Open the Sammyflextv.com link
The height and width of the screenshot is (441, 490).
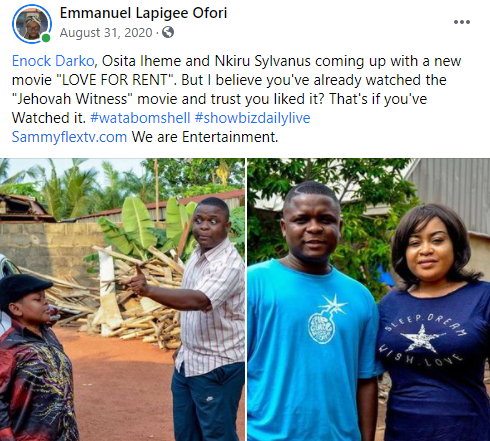click(x=69, y=137)
